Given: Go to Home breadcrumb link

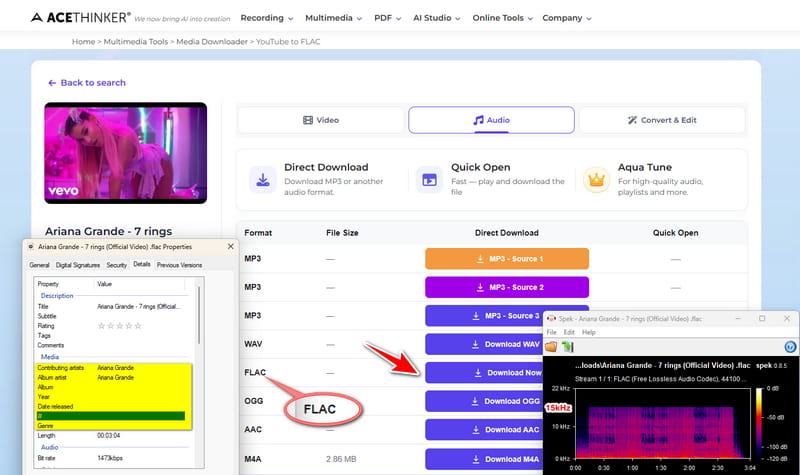Looking at the screenshot, I should 83,42.
